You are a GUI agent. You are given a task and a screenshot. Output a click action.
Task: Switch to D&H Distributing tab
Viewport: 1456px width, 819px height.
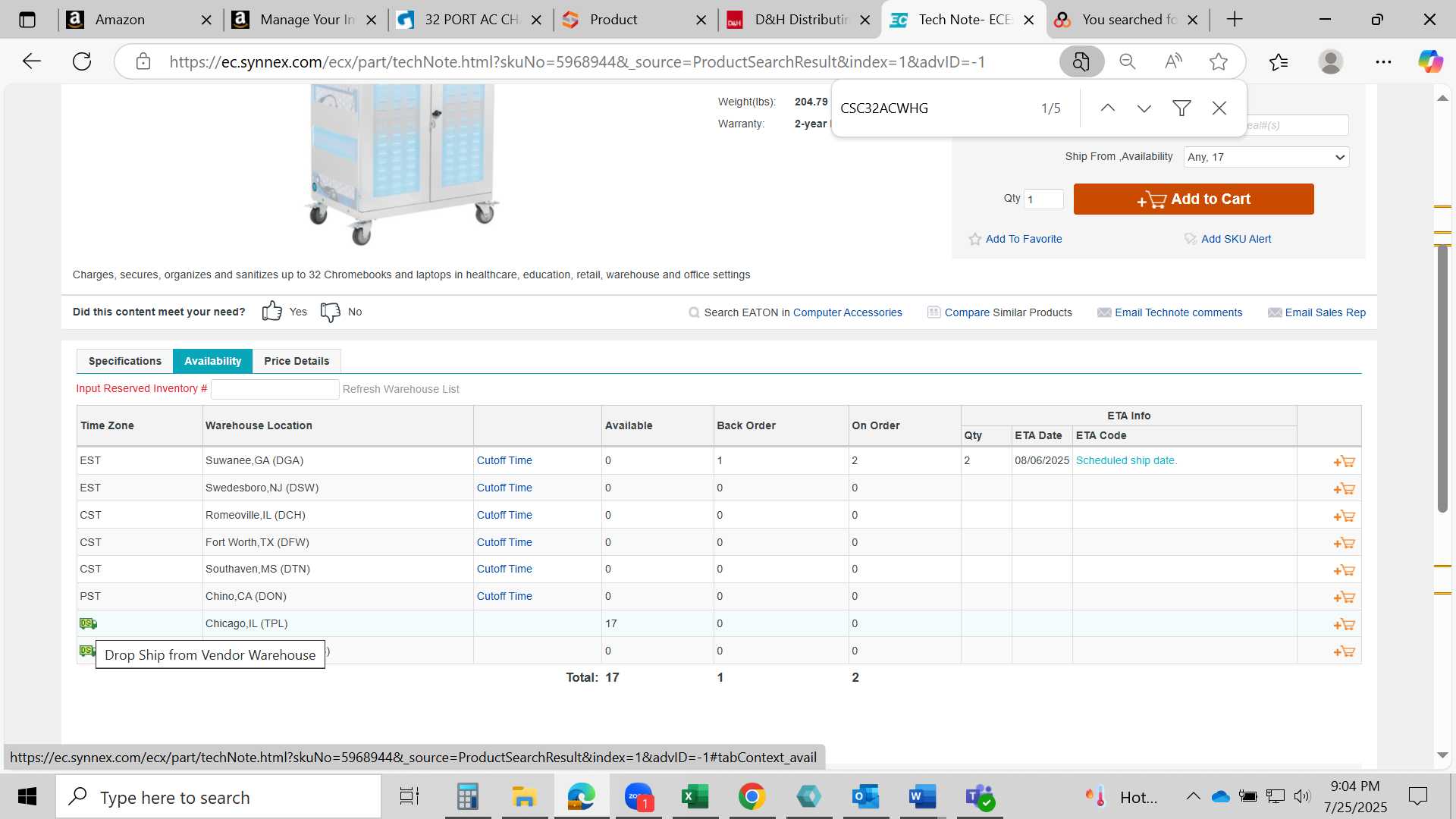(800, 20)
